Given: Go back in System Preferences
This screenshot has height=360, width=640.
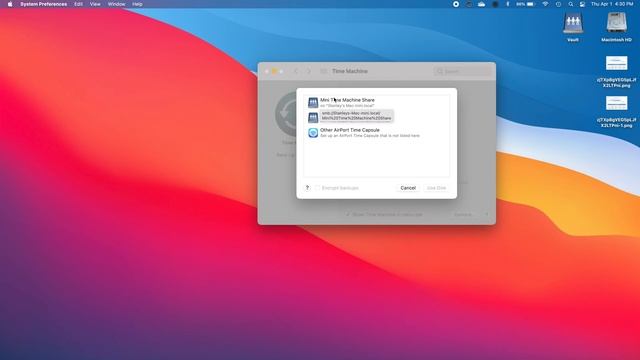Looking at the screenshot, I should click(x=296, y=71).
